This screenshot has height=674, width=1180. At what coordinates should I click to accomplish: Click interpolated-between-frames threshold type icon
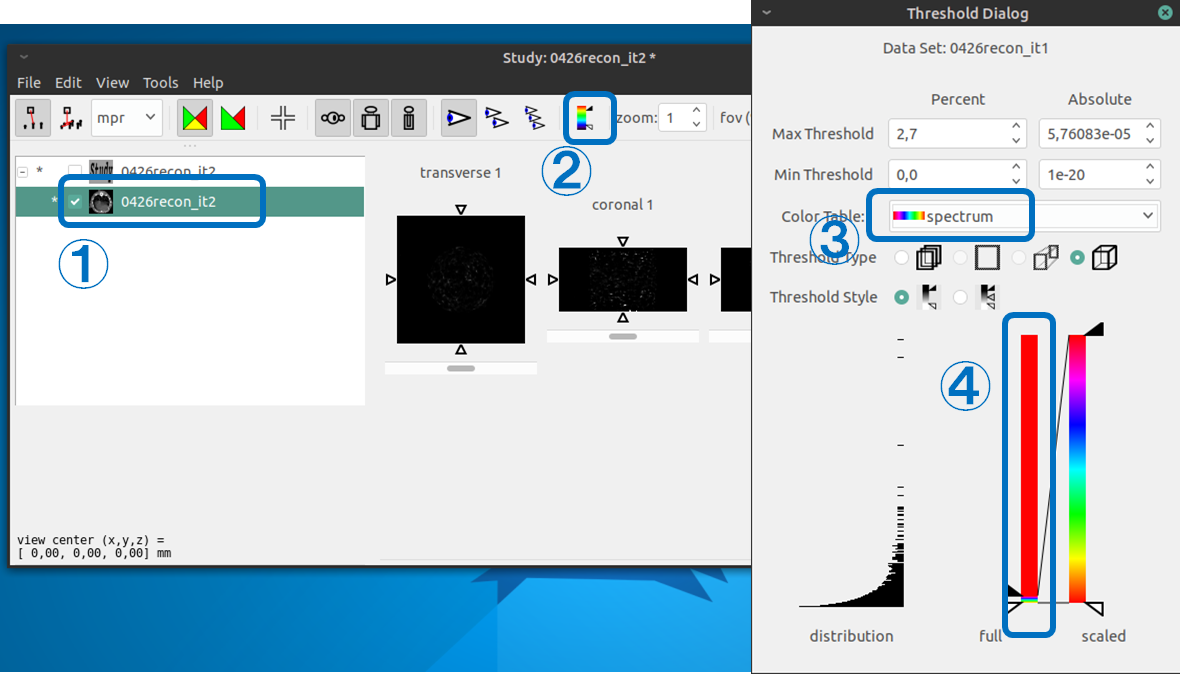click(1045, 257)
